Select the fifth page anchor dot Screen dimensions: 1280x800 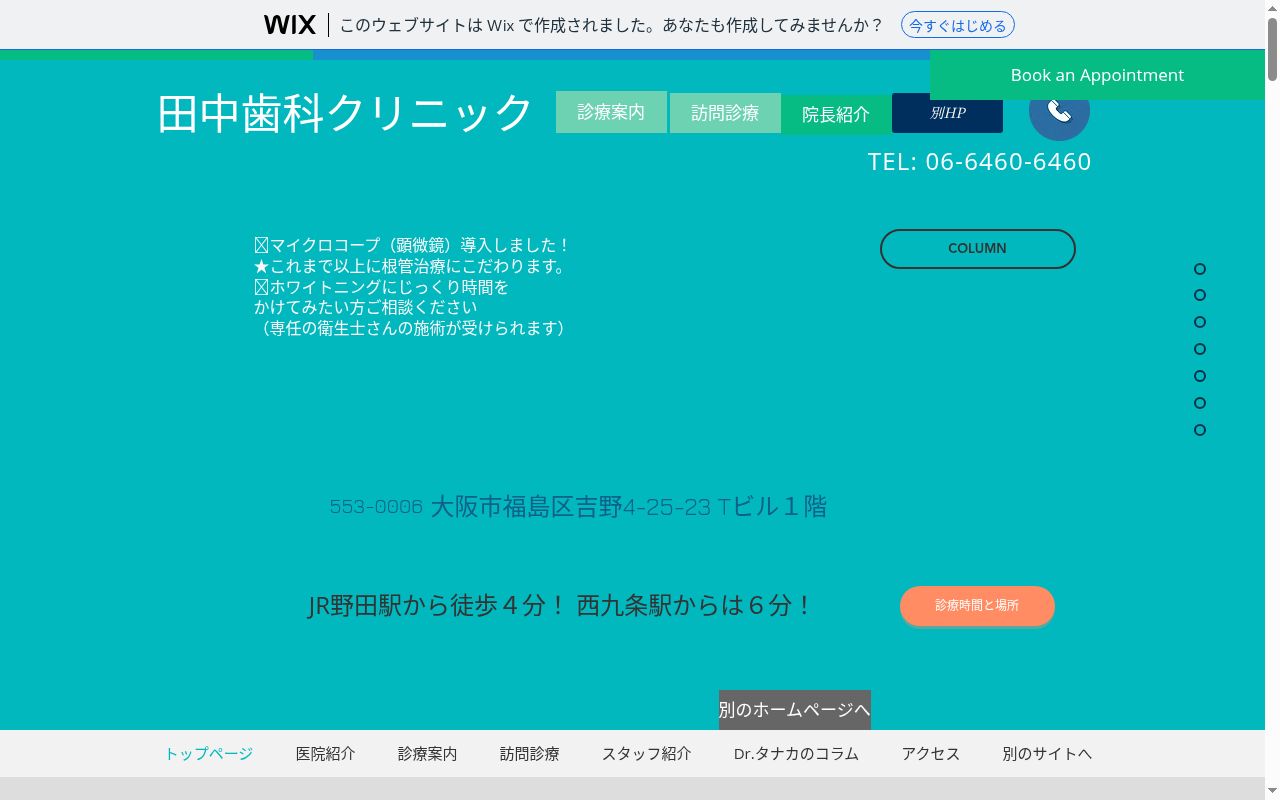pyautogui.click(x=1200, y=376)
